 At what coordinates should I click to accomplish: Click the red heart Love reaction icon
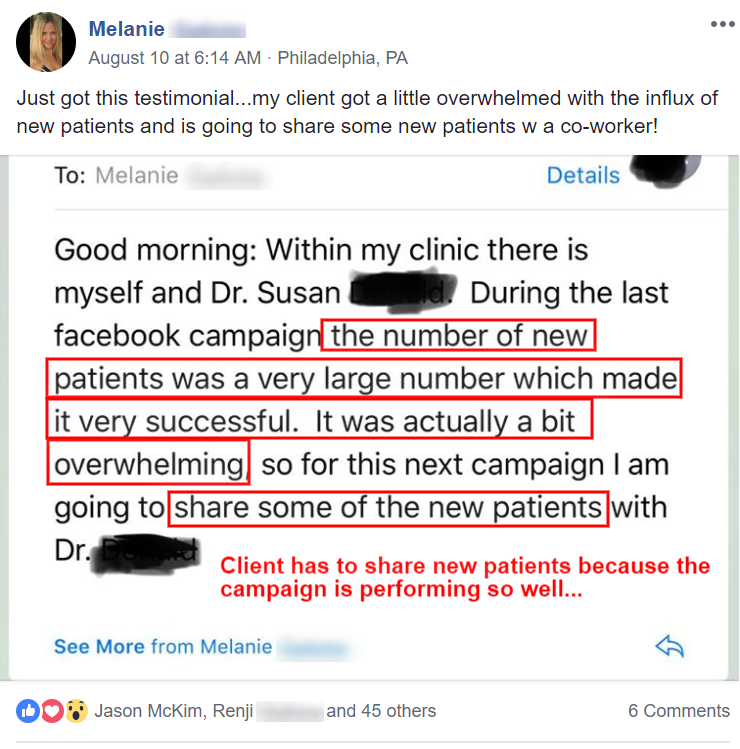[53, 711]
